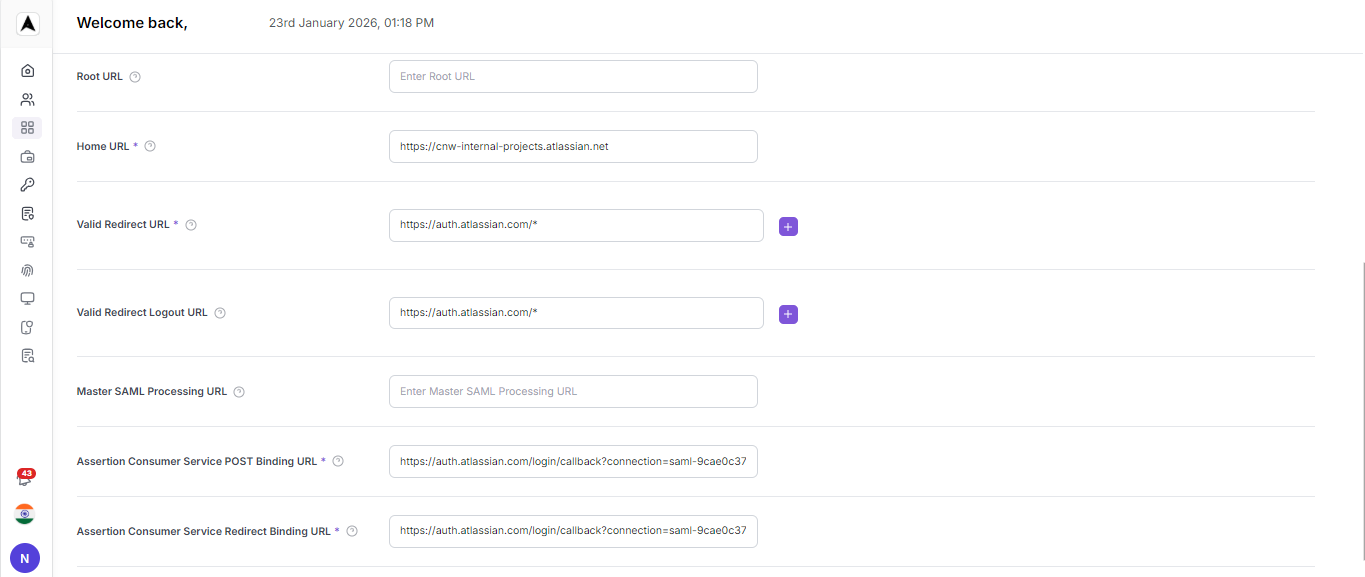Open the fingerprint authentication icon in sidebar
The width and height of the screenshot is (1365, 577).
27,270
